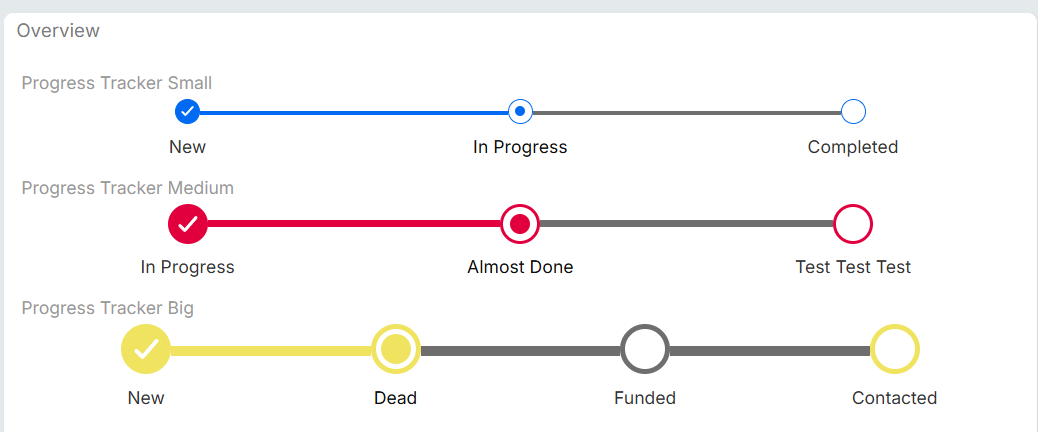This screenshot has width=1038, height=432.
Task: Click the blue checkmark step circle
Action: point(187,111)
